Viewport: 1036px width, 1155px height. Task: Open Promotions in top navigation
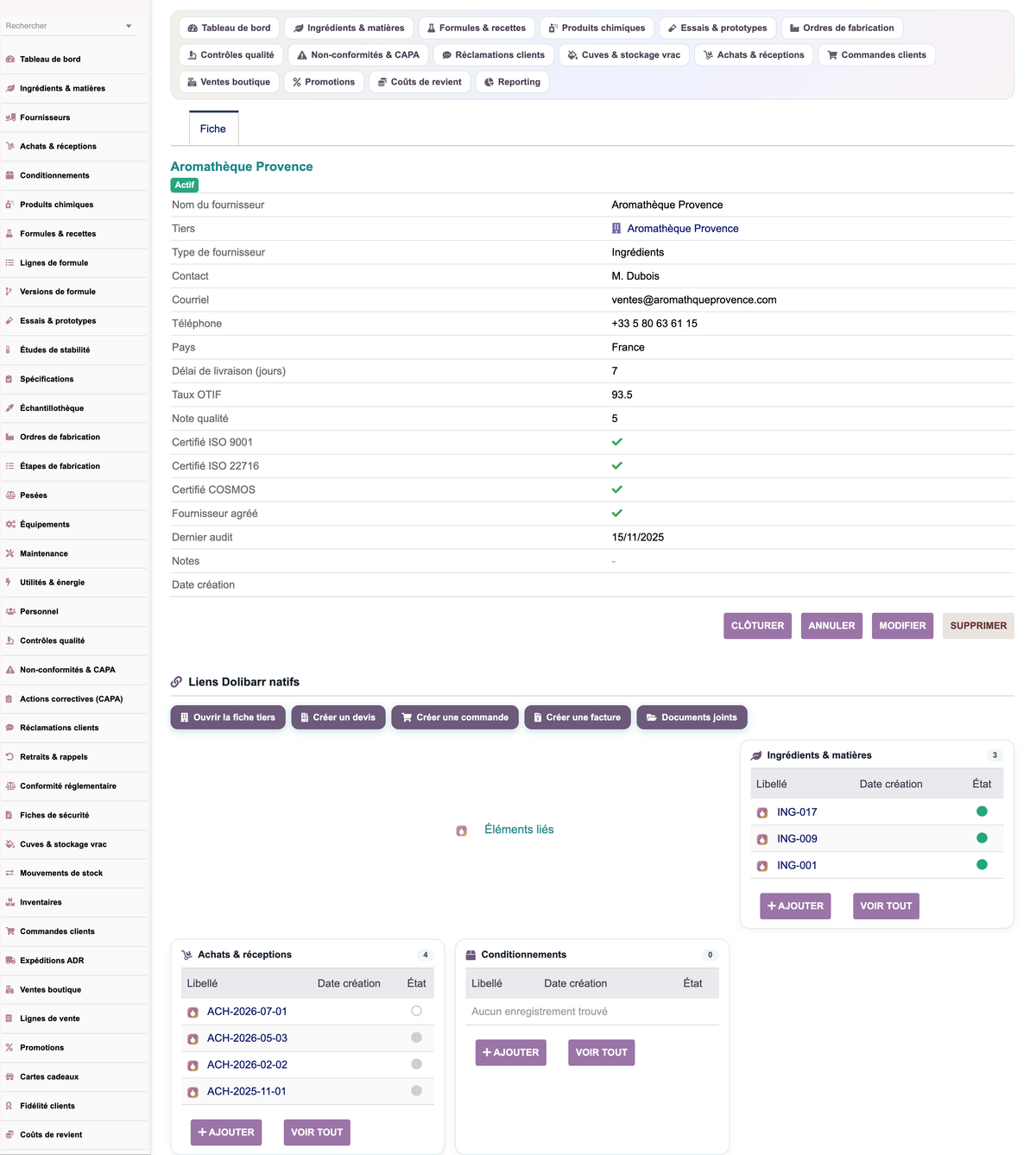(x=324, y=82)
